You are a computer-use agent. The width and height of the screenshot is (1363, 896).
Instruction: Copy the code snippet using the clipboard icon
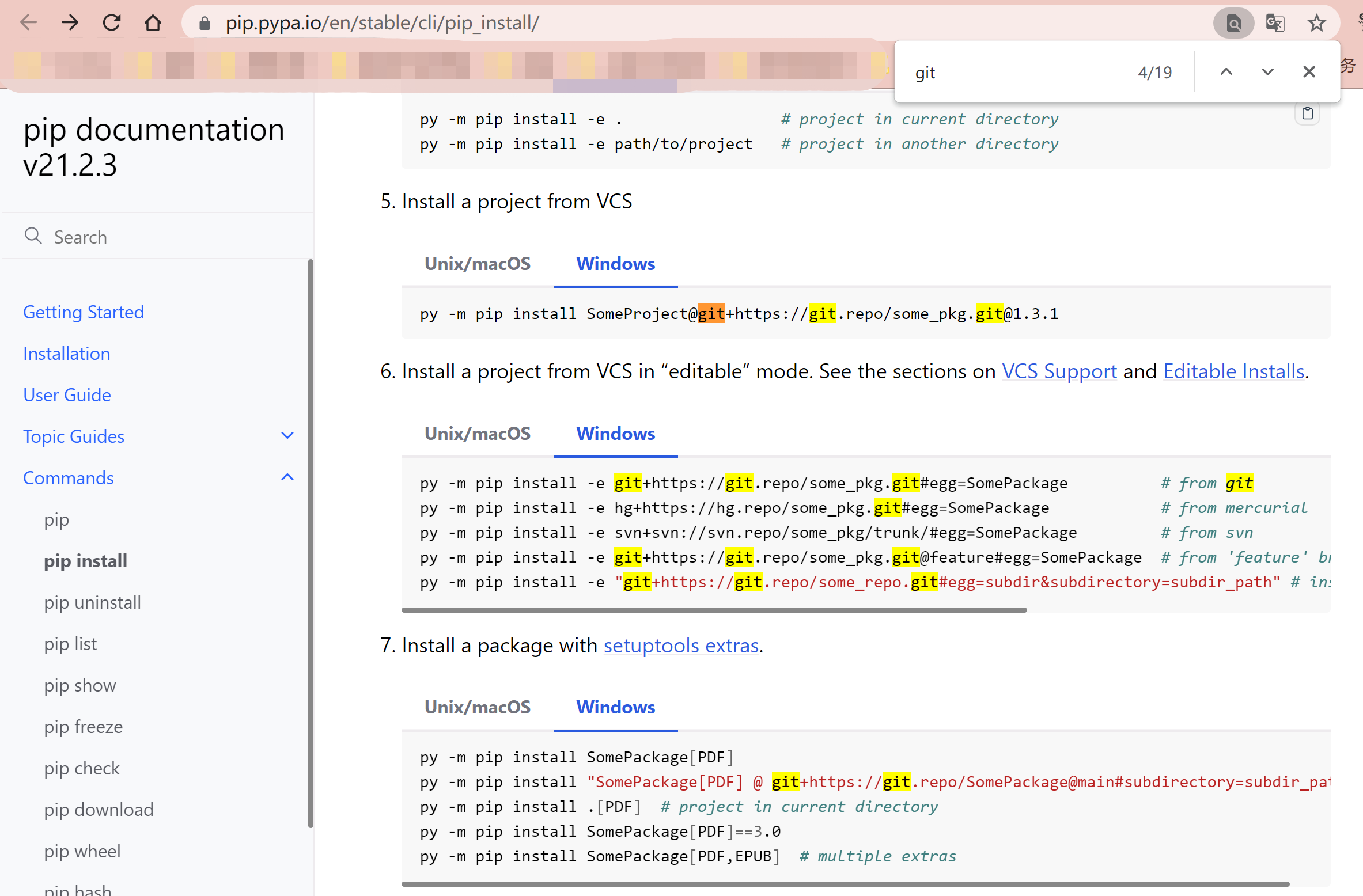1307,113
